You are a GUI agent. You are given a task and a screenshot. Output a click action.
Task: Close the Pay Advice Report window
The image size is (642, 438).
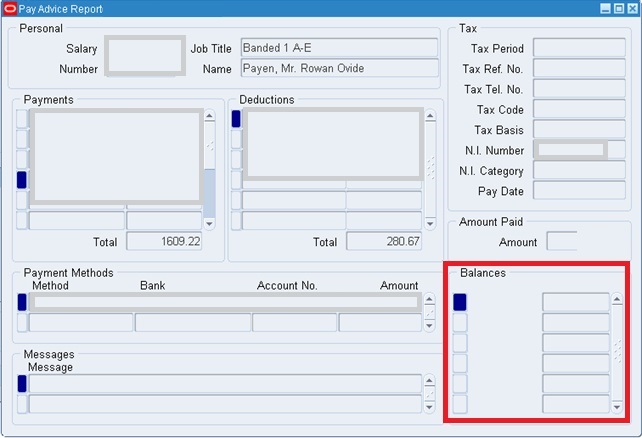[x=632, y=9]
